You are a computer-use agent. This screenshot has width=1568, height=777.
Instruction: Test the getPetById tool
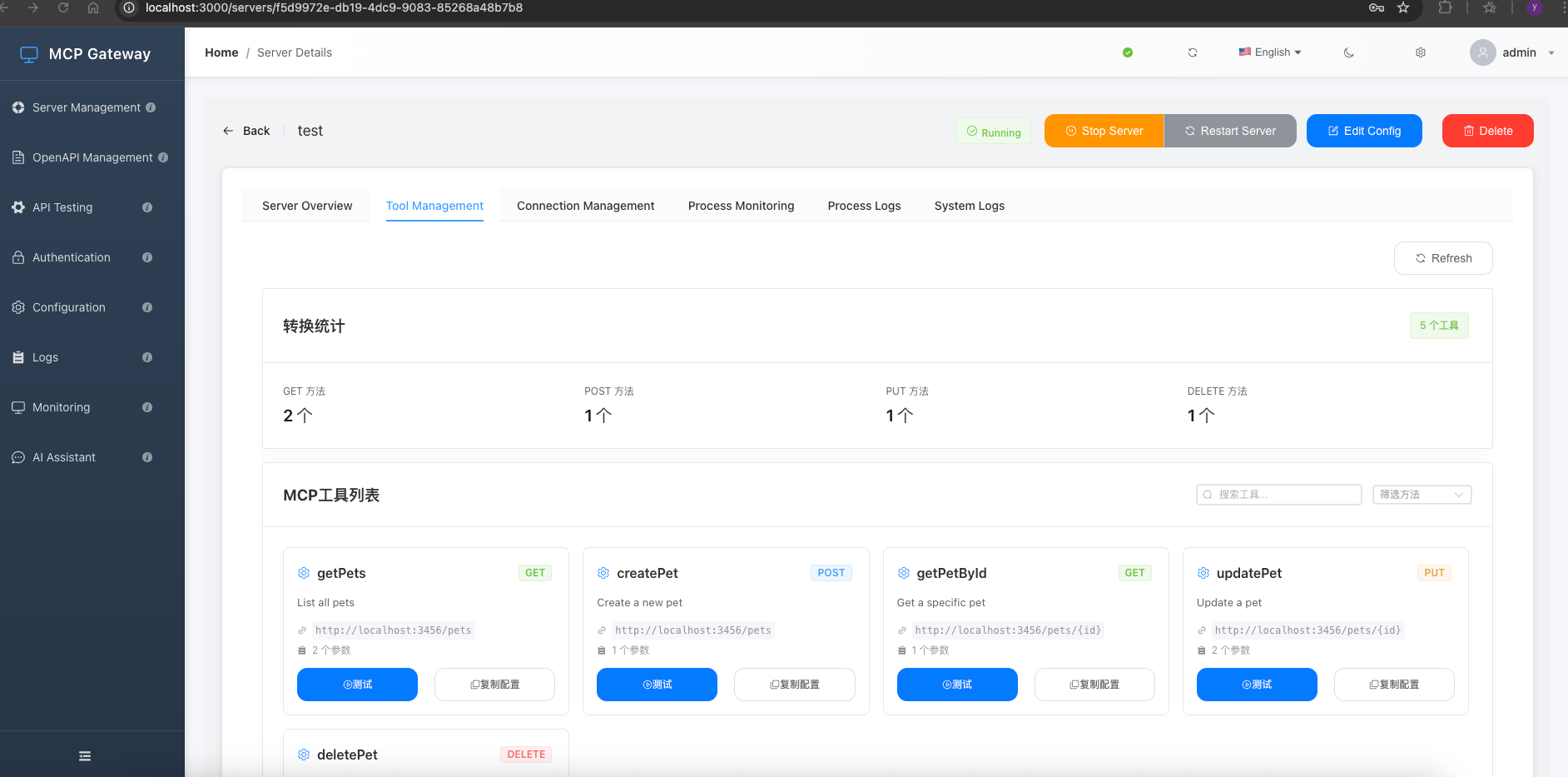[957, 685]
